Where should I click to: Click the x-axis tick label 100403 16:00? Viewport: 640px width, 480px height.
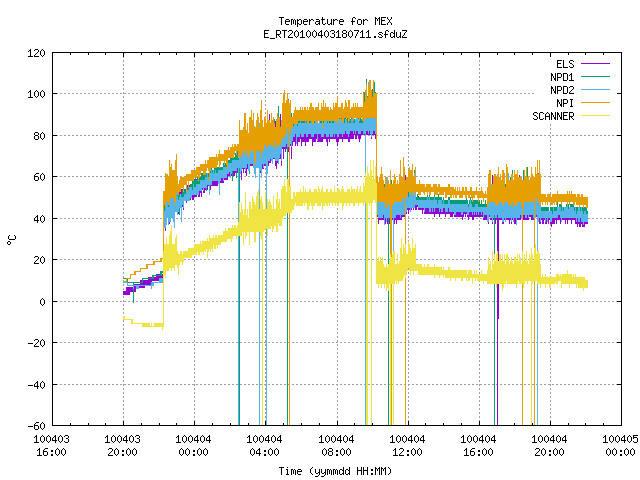pos(51,446)
